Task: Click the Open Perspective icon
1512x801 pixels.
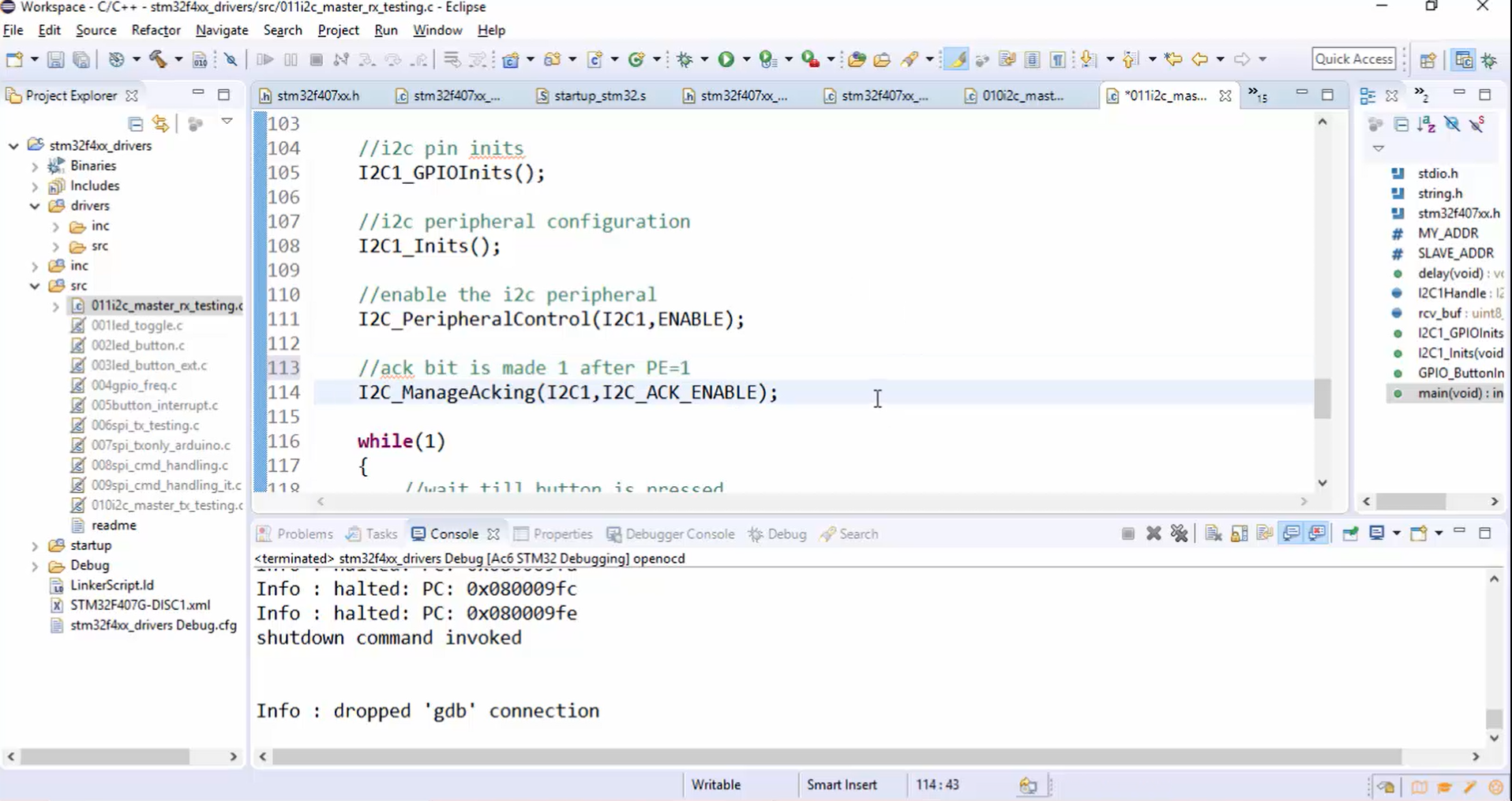Action: tap(1428, 60)
